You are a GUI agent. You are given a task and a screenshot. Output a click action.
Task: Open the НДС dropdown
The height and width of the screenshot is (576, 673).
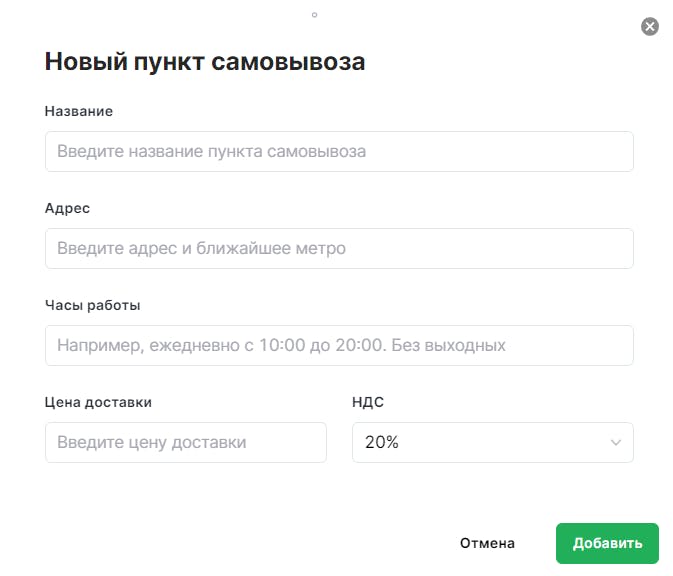[493, 443]
